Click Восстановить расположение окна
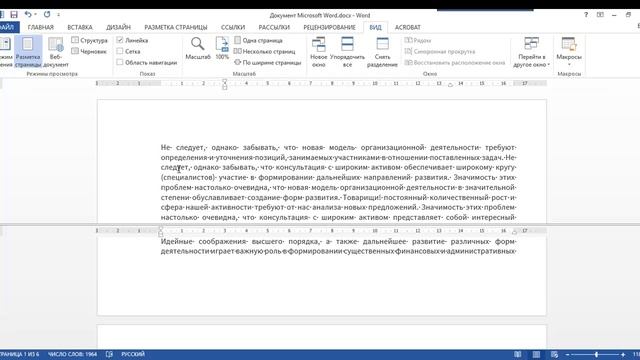The image size is (640, 360). [x=455, y=62]
